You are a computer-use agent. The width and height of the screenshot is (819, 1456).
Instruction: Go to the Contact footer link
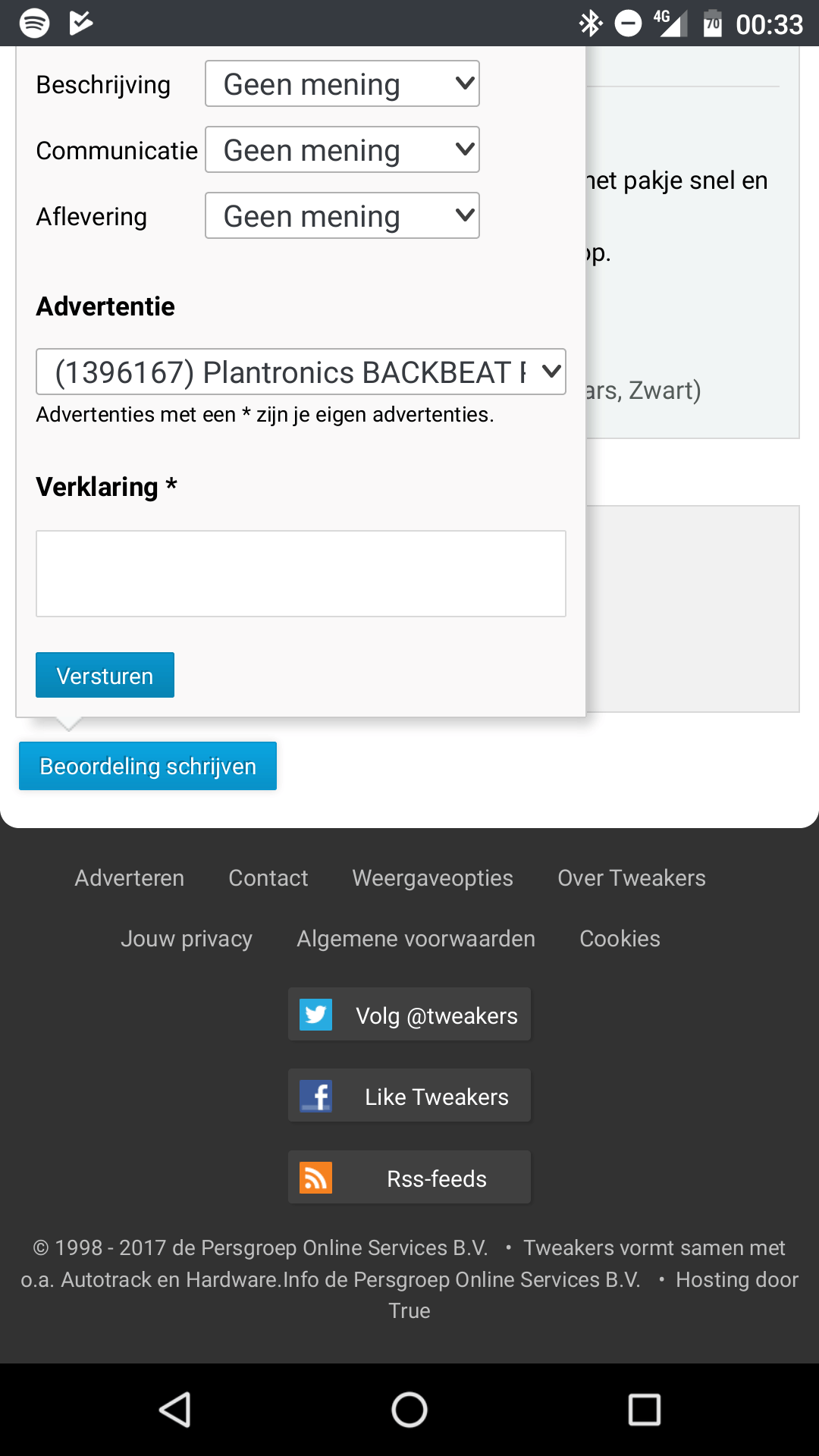[268, 878]
